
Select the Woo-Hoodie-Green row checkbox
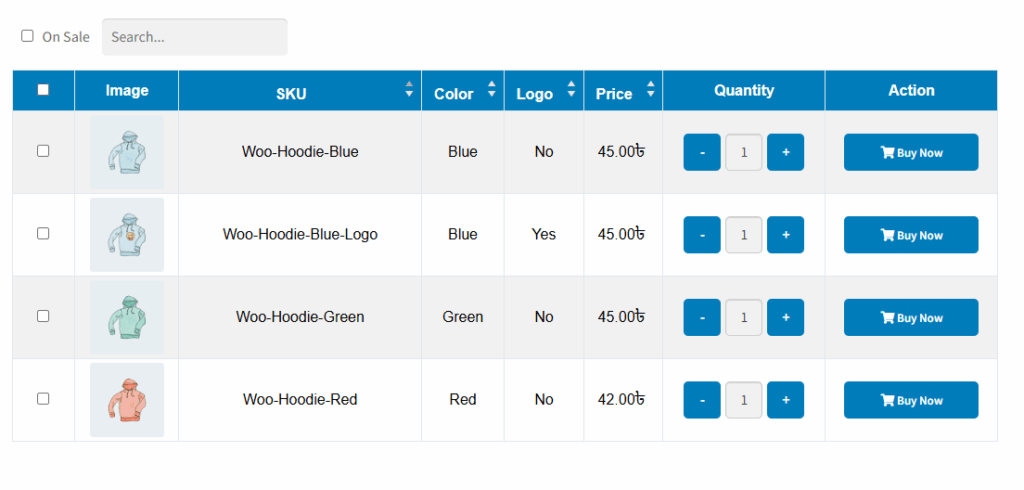pos(43,316)
